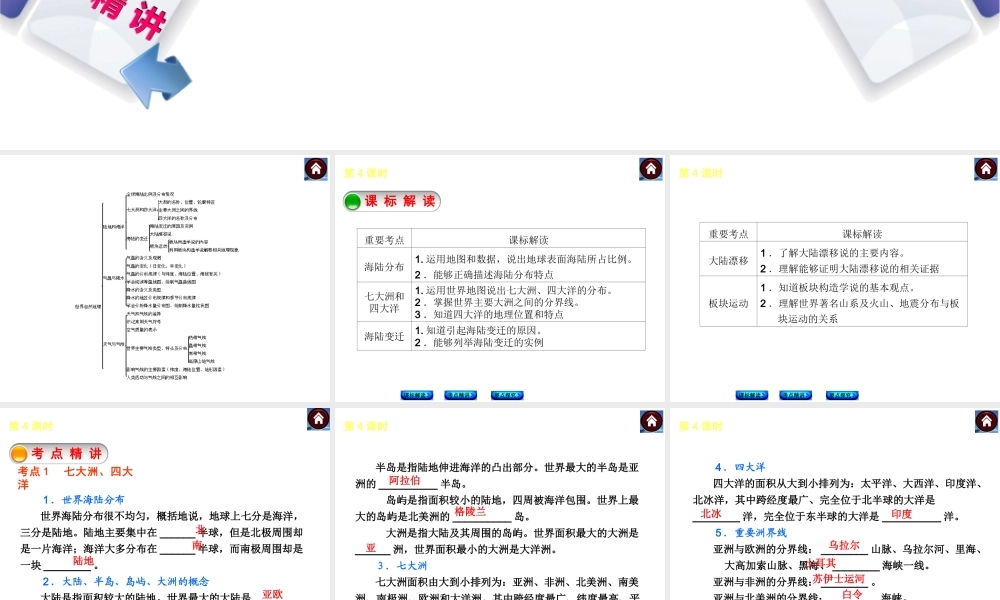This screenshot has width=1000, height=600.
Task: Click the home icon on the 课标解读 slide
Action: tap(651, 169)
